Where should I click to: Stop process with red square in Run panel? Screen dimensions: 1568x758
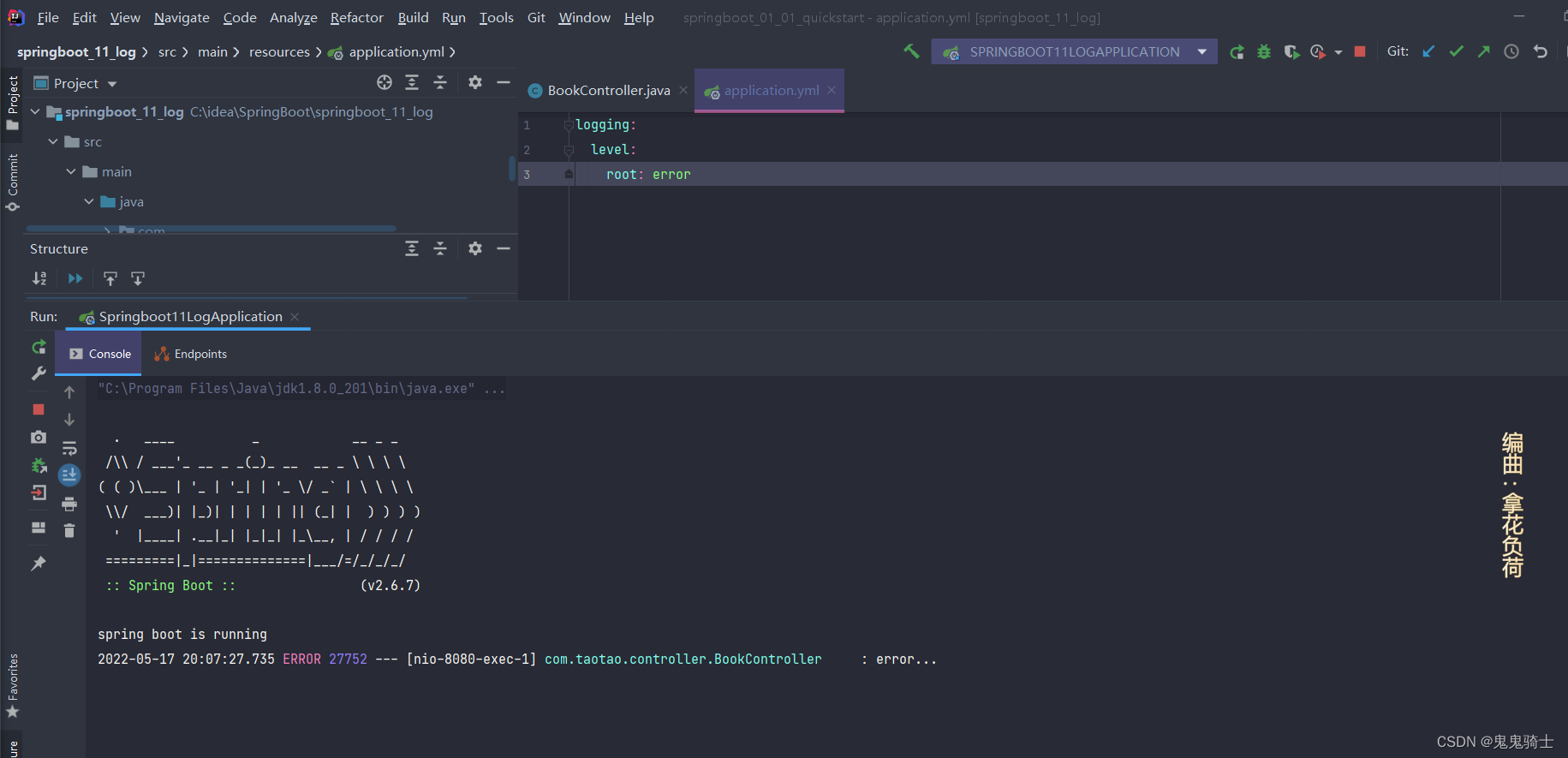click(x=39, y=409)
